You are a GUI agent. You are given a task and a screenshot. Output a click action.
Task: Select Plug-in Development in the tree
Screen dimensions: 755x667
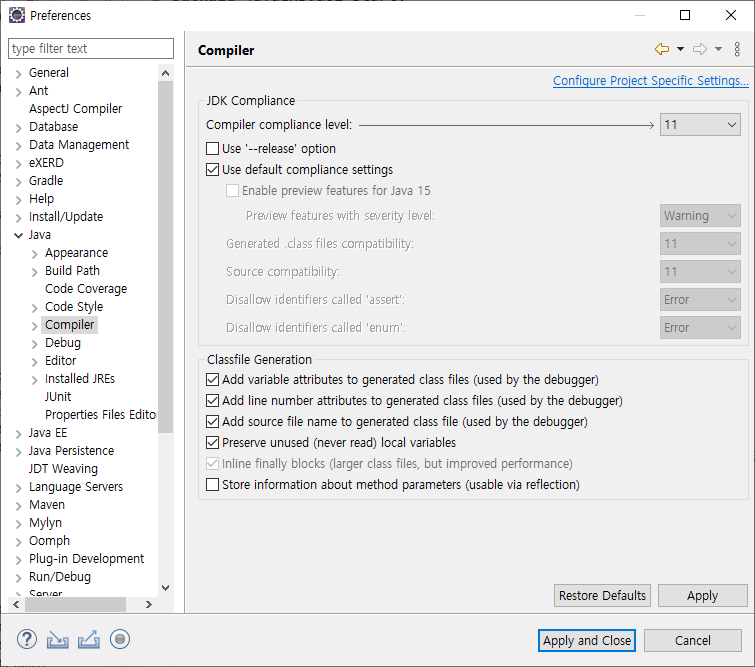point(86,559)
